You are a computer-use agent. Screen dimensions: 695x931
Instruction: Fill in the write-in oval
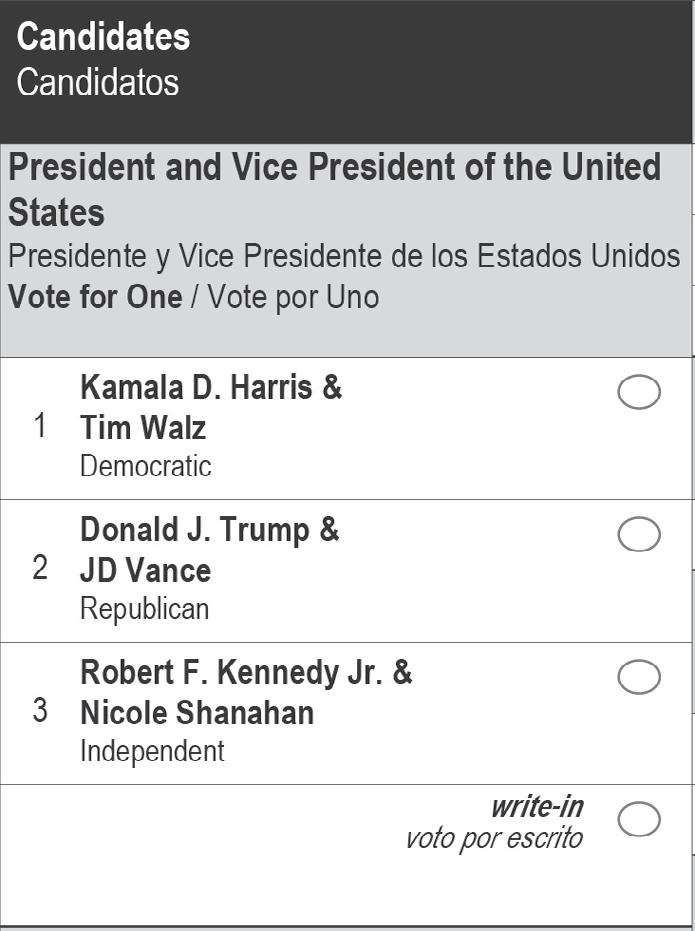(639, 820)
